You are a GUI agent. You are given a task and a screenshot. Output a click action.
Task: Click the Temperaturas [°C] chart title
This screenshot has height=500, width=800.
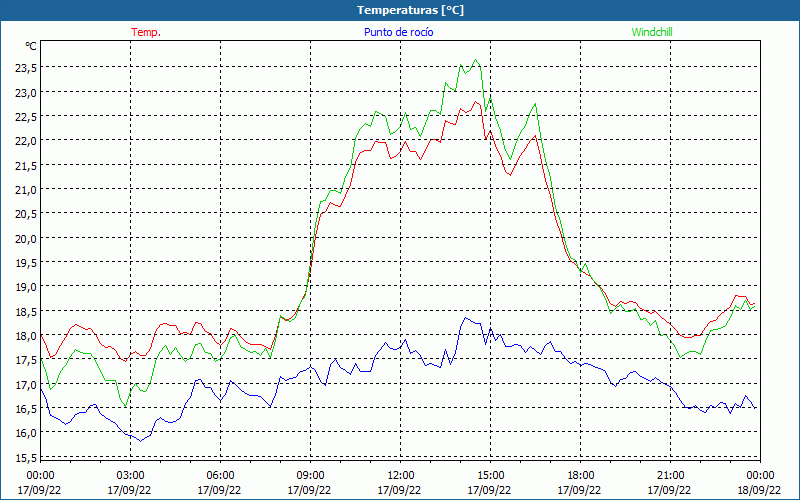[x=411, y=10]
